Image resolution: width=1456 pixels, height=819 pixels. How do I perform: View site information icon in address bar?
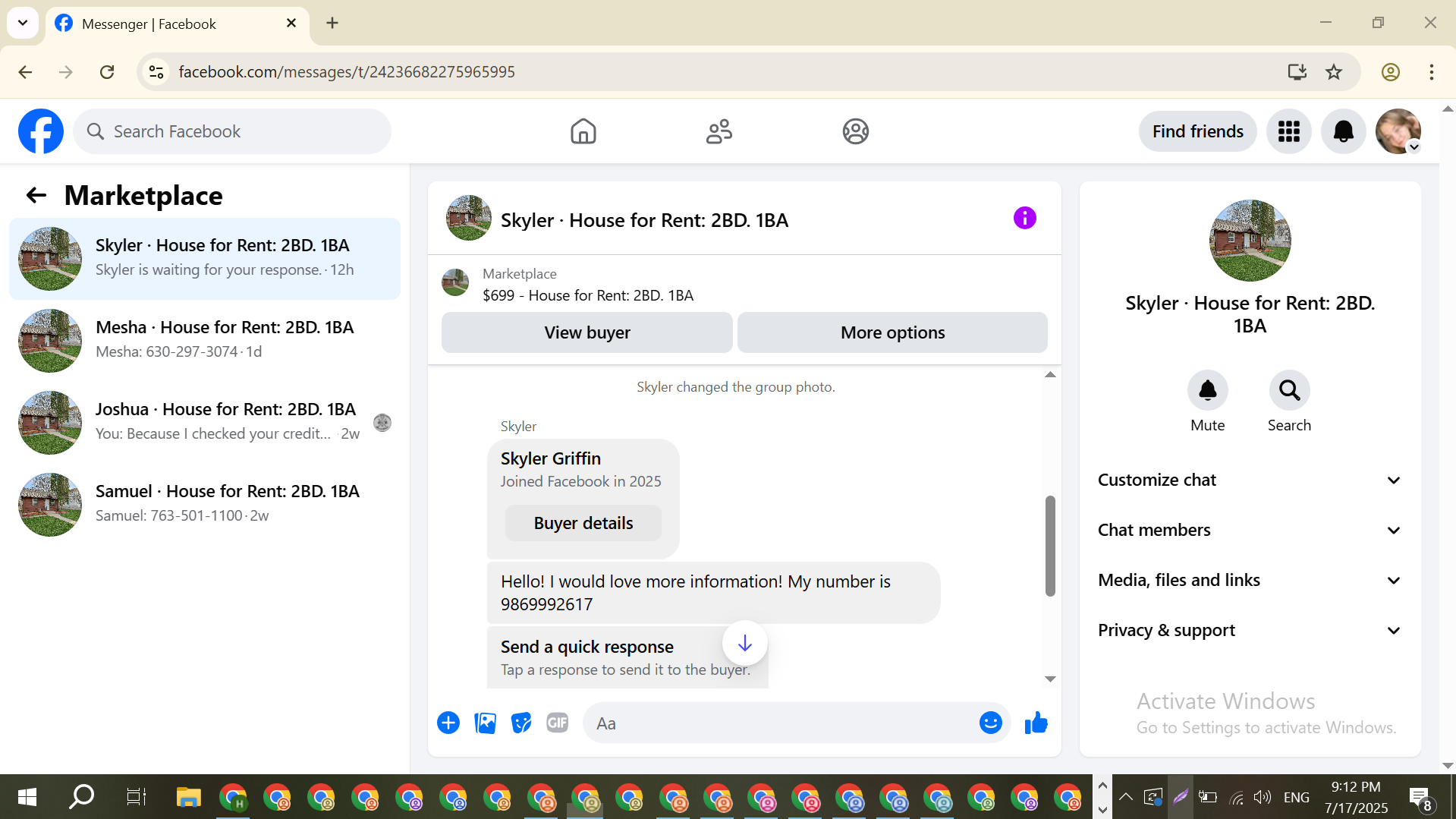point(156,72)
